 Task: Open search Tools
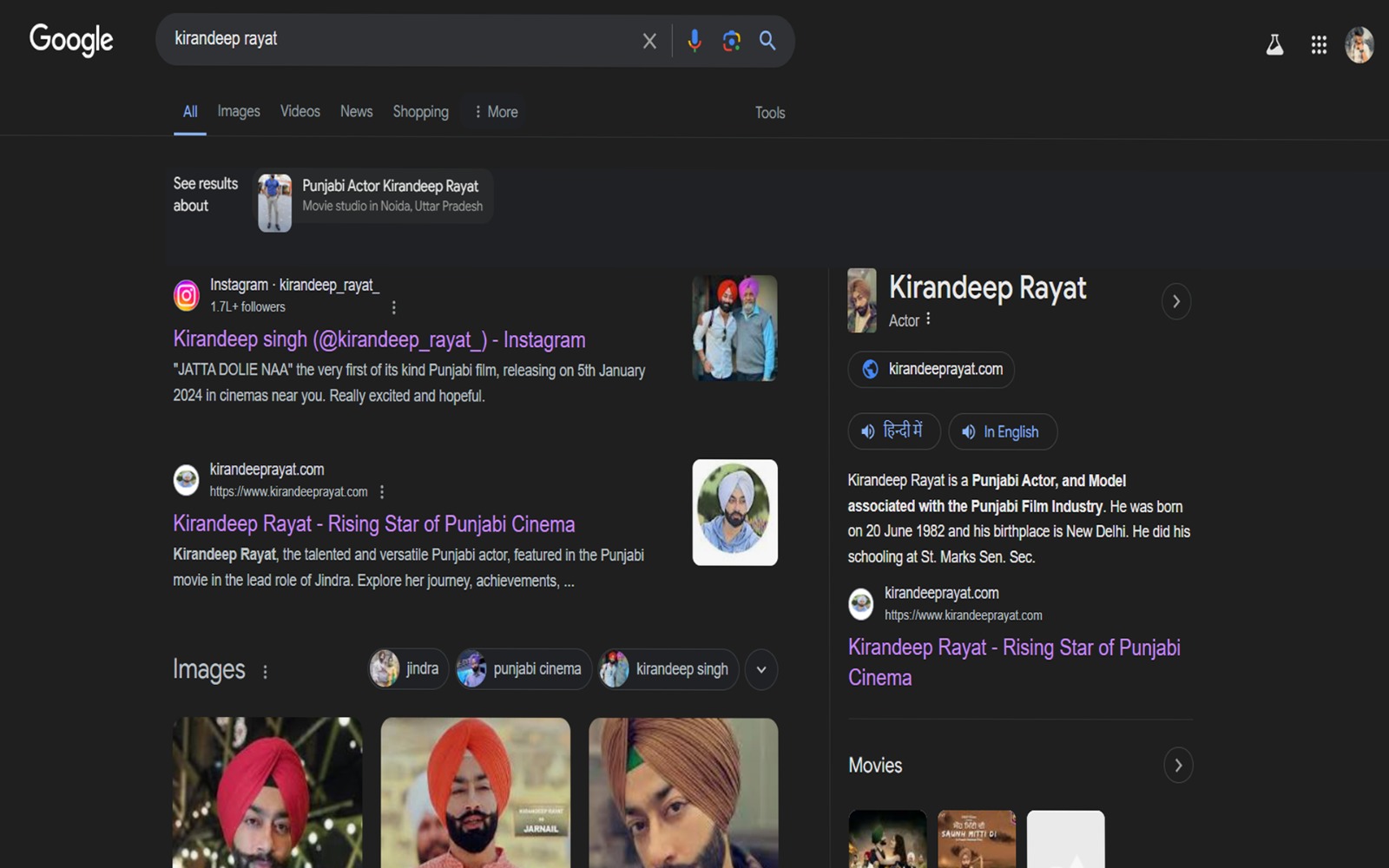pos(770,113)
